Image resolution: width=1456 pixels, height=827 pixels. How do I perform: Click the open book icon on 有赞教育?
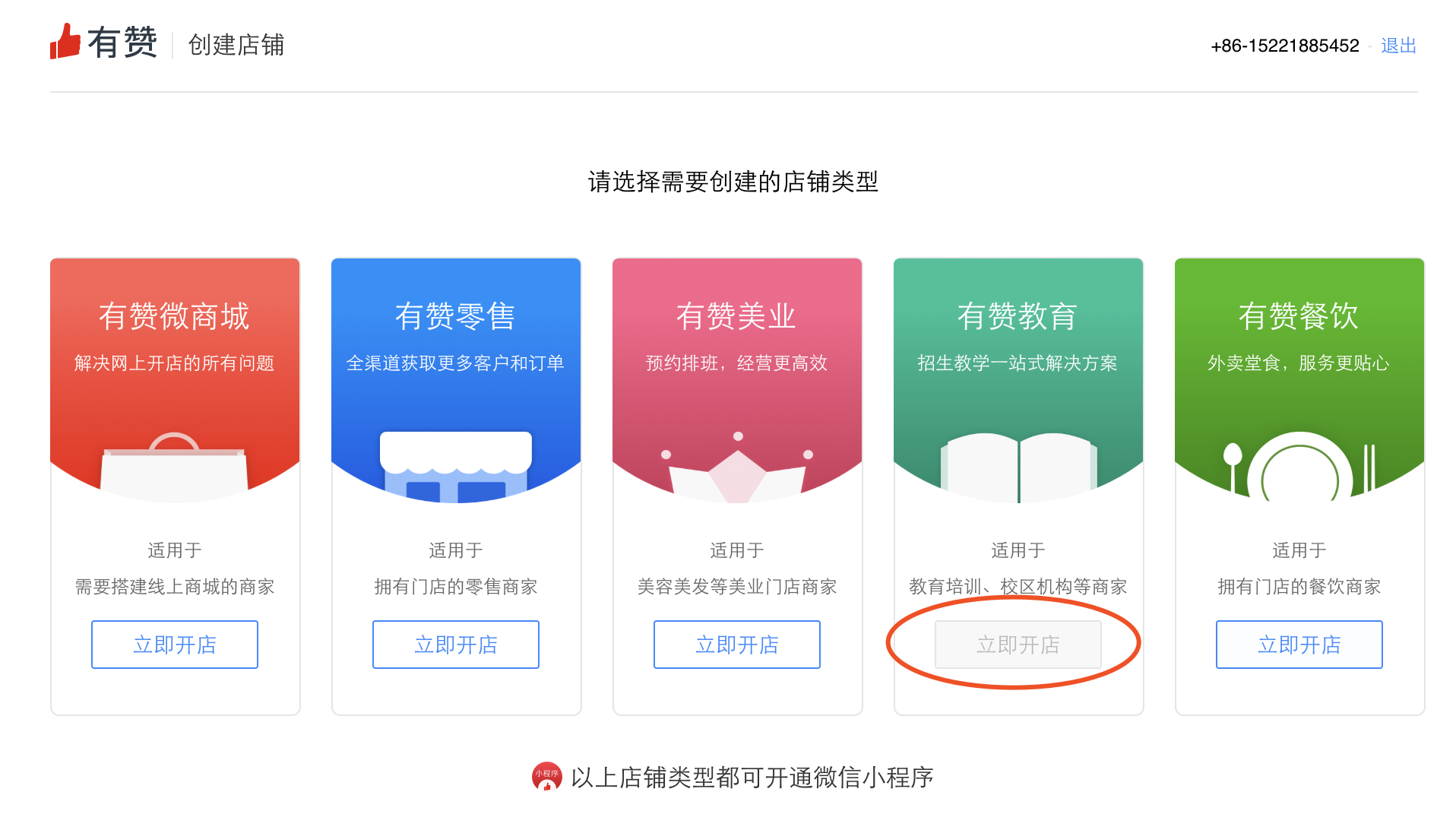[x=1018, y=467]
